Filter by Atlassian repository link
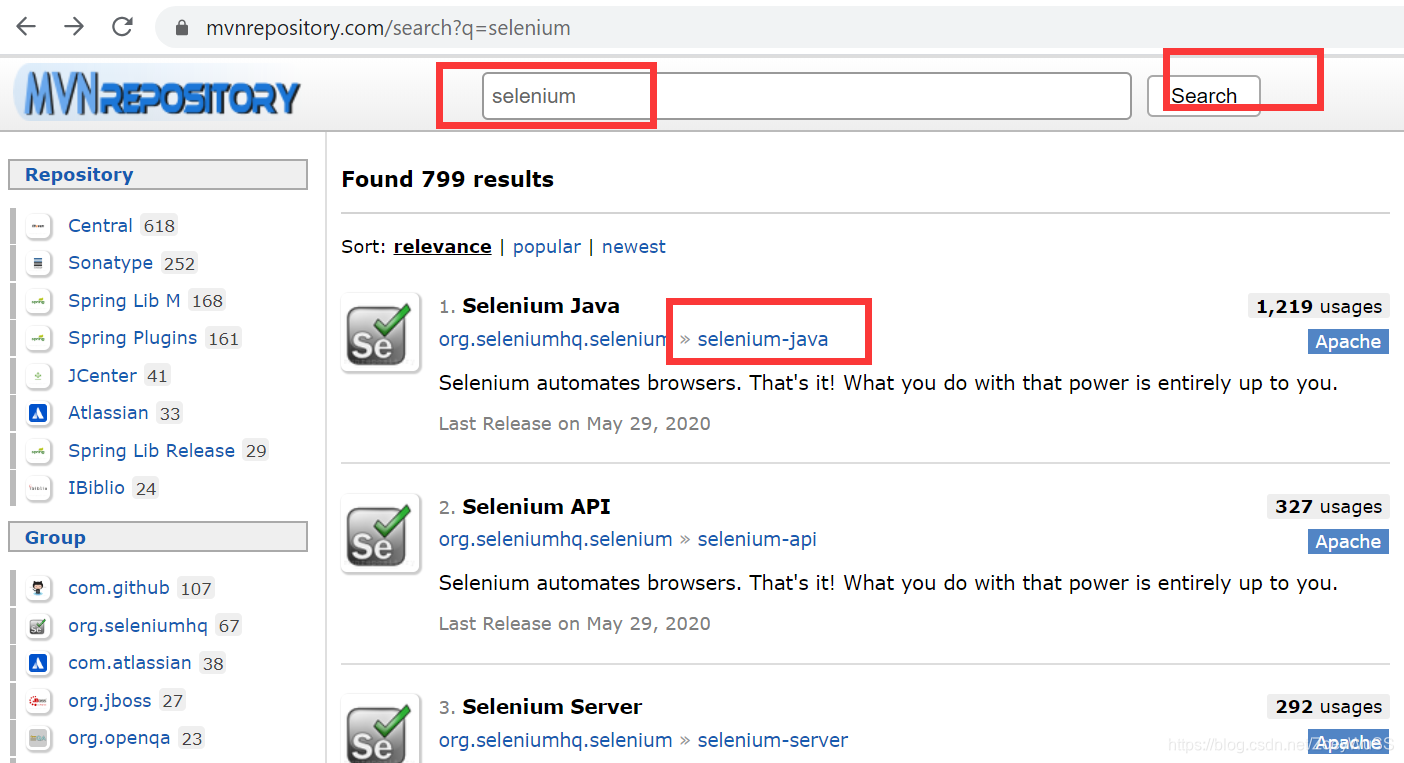The width and height of the screenshot is (1404, 763). click(x=108, y=413)
